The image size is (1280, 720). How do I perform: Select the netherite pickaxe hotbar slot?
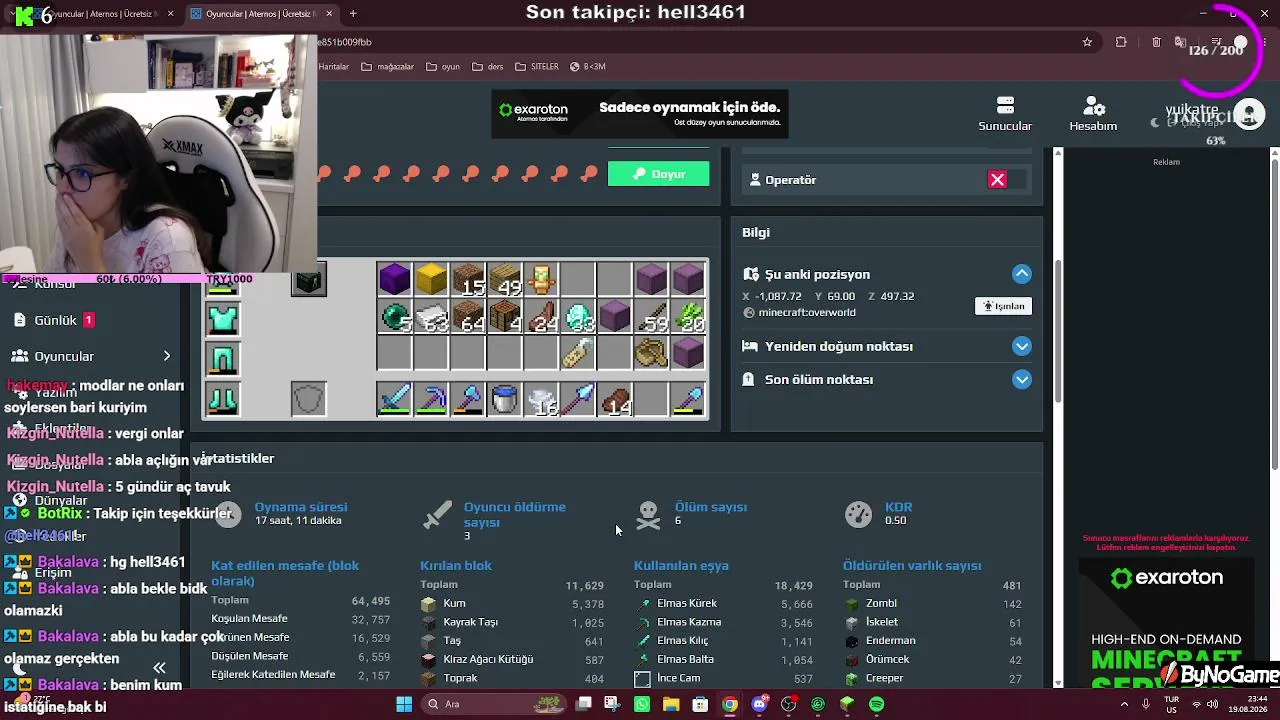coord(431,398)
